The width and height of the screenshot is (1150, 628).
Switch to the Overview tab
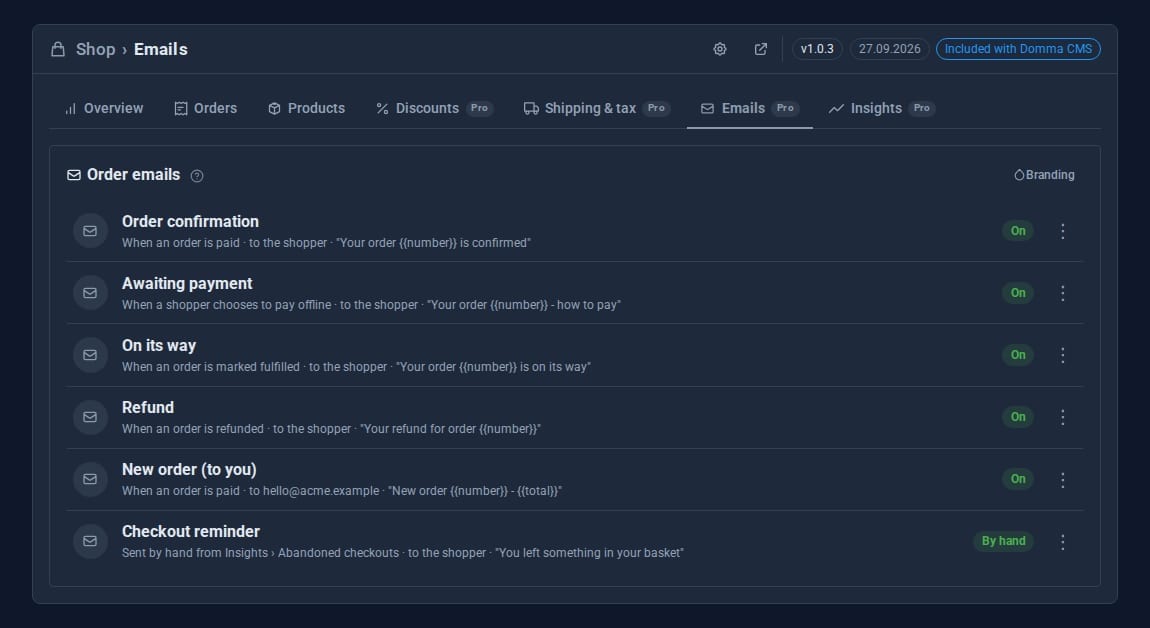pyautogui.click(x=103, y=109)
